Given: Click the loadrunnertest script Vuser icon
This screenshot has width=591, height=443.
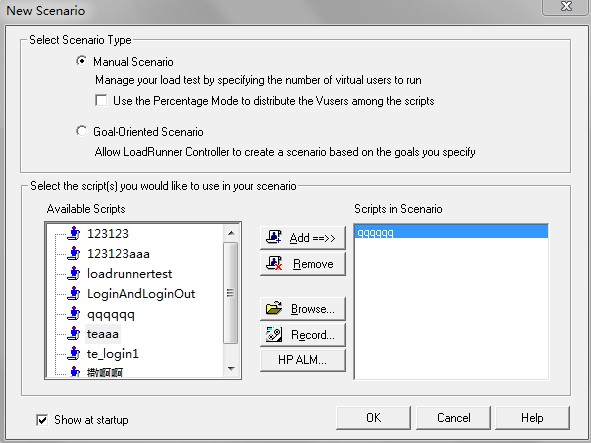Looking at the screenshot, I should [x=74, y=273].
